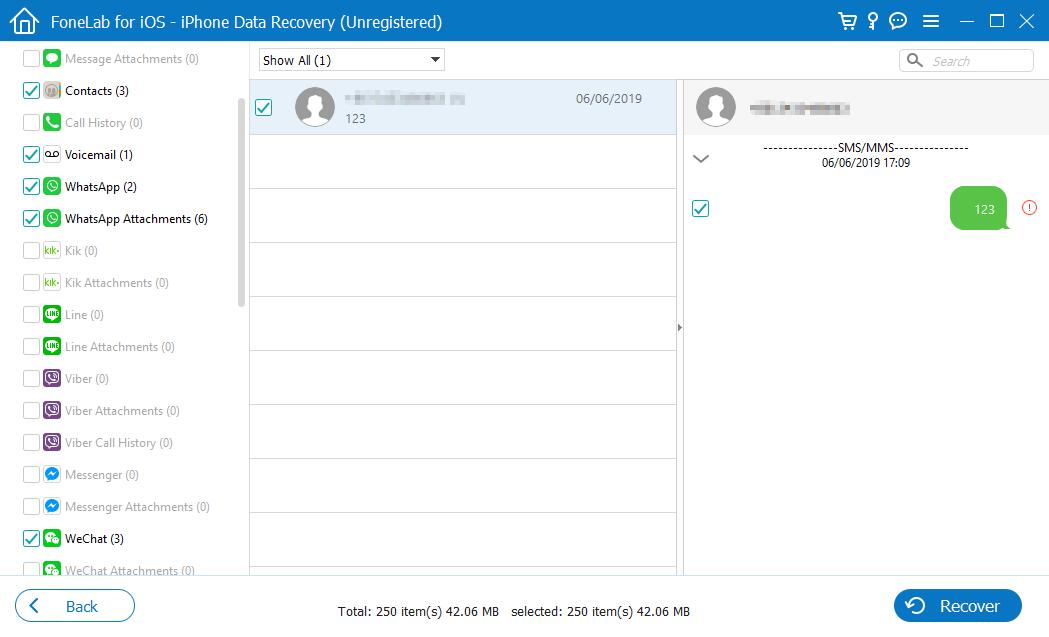The image size is (1049, 637).
Task: Toggle the 06/06/2019 conversation row checkbox
Action: pos(264,107)
